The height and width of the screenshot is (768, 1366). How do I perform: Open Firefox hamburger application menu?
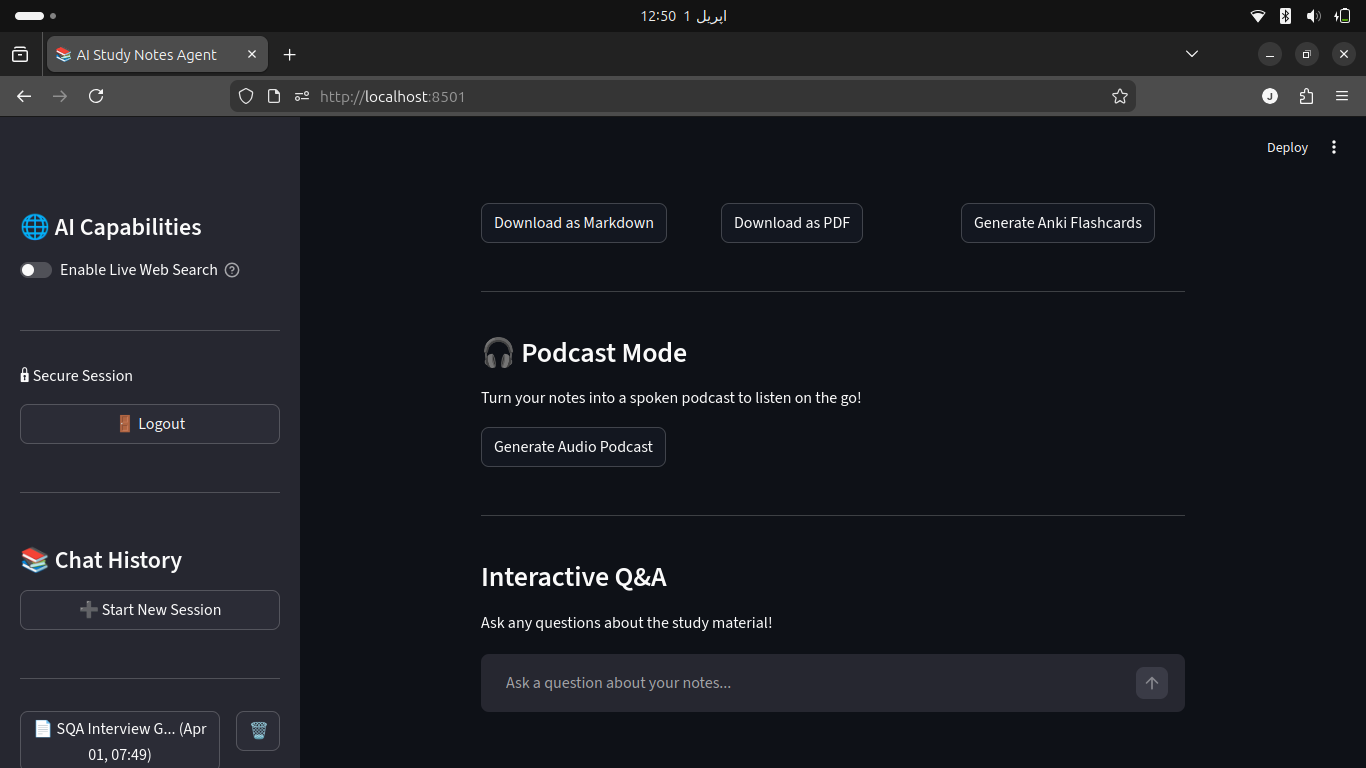click(1342, 96)
